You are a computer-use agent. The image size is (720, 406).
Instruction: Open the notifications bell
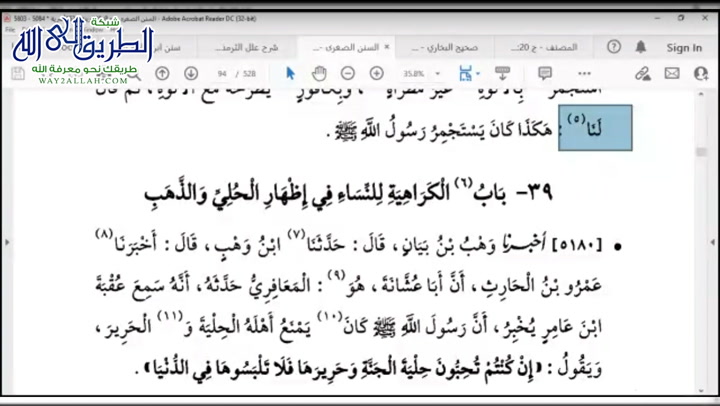(x=641, y=47)
